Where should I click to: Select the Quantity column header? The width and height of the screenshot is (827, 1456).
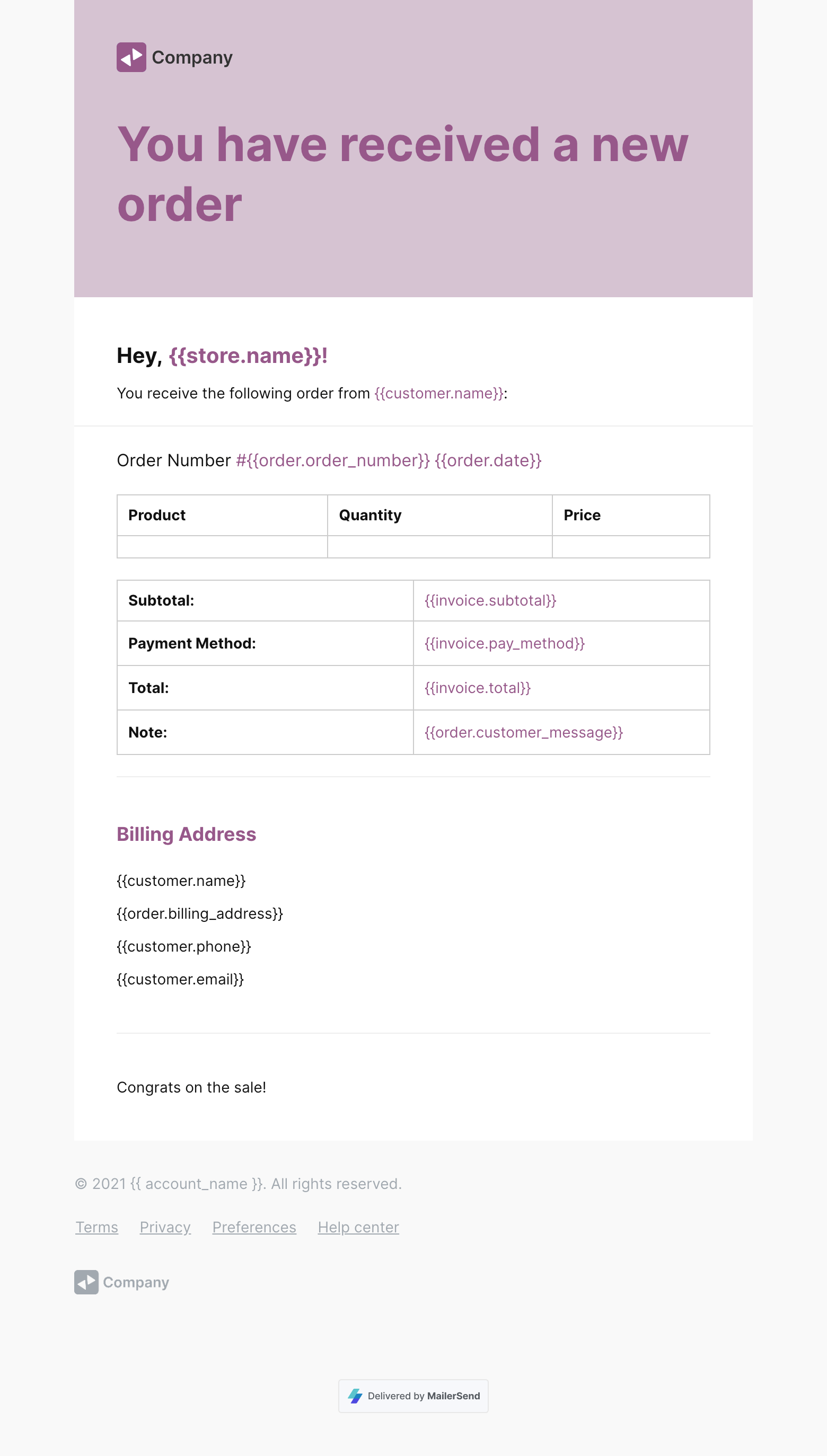pos(370,515)
